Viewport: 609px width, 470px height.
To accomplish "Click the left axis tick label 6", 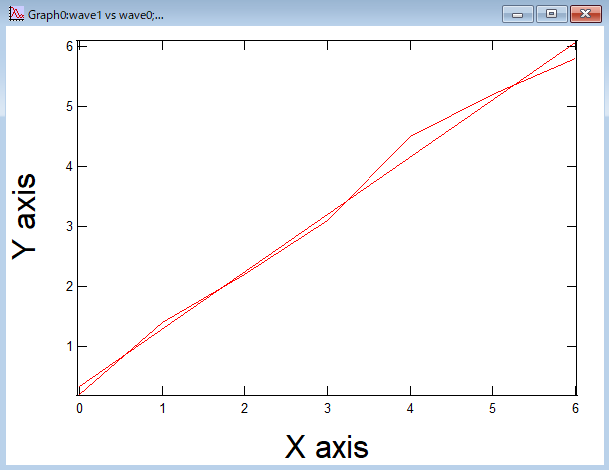I will click(68, 47).
